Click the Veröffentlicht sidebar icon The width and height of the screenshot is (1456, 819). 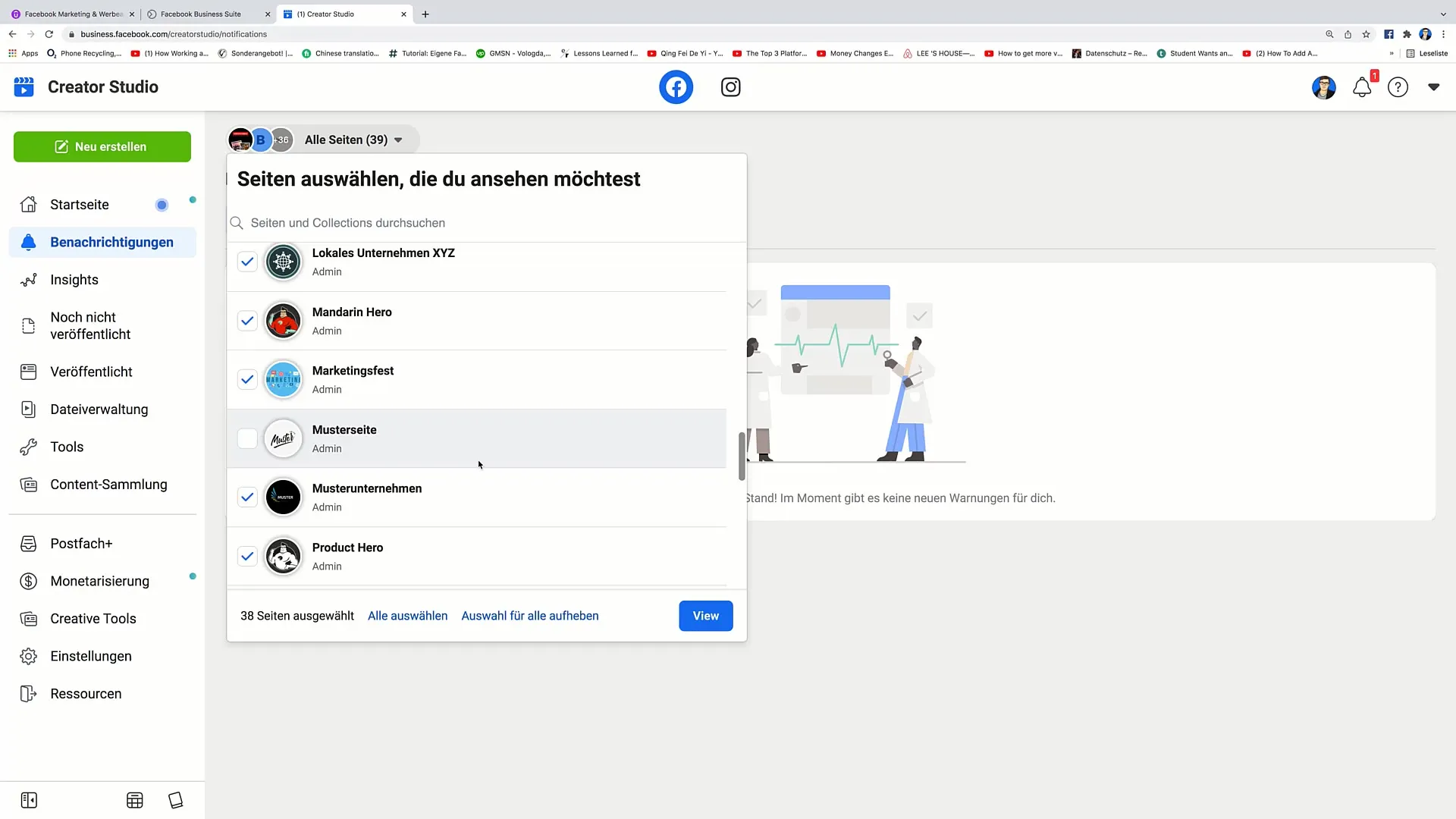coord(29,372)
